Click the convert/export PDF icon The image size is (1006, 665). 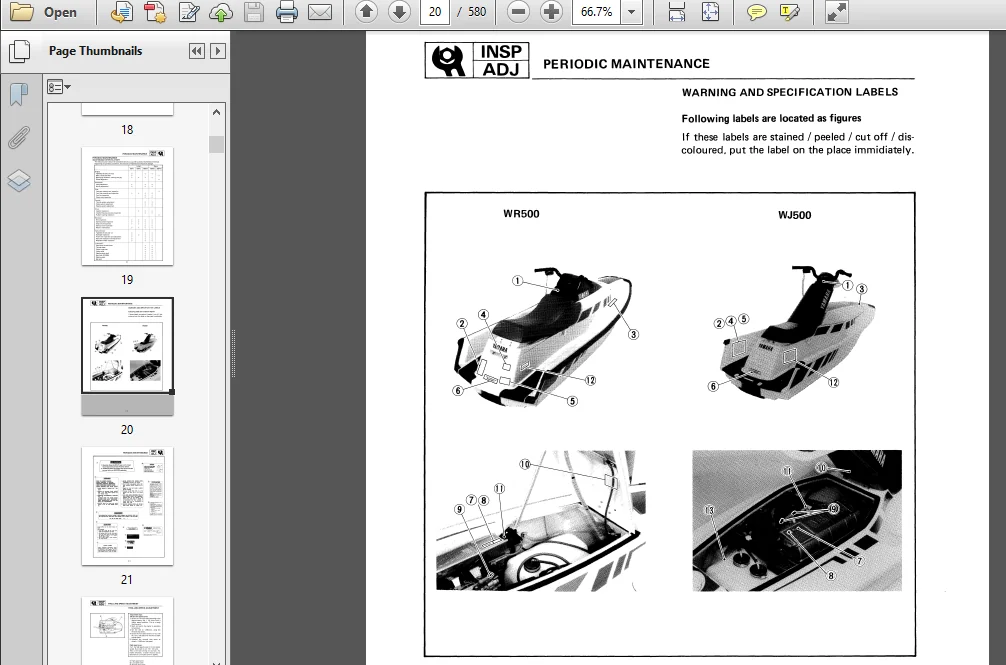[x=121, y=12]
